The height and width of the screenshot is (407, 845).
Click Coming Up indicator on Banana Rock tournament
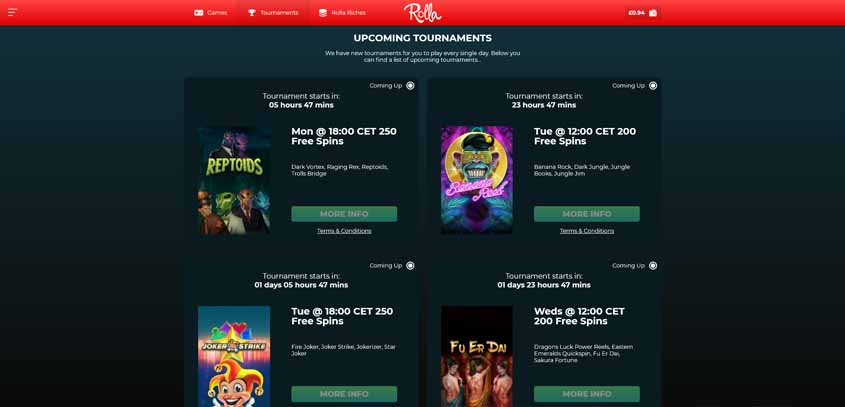653,85
